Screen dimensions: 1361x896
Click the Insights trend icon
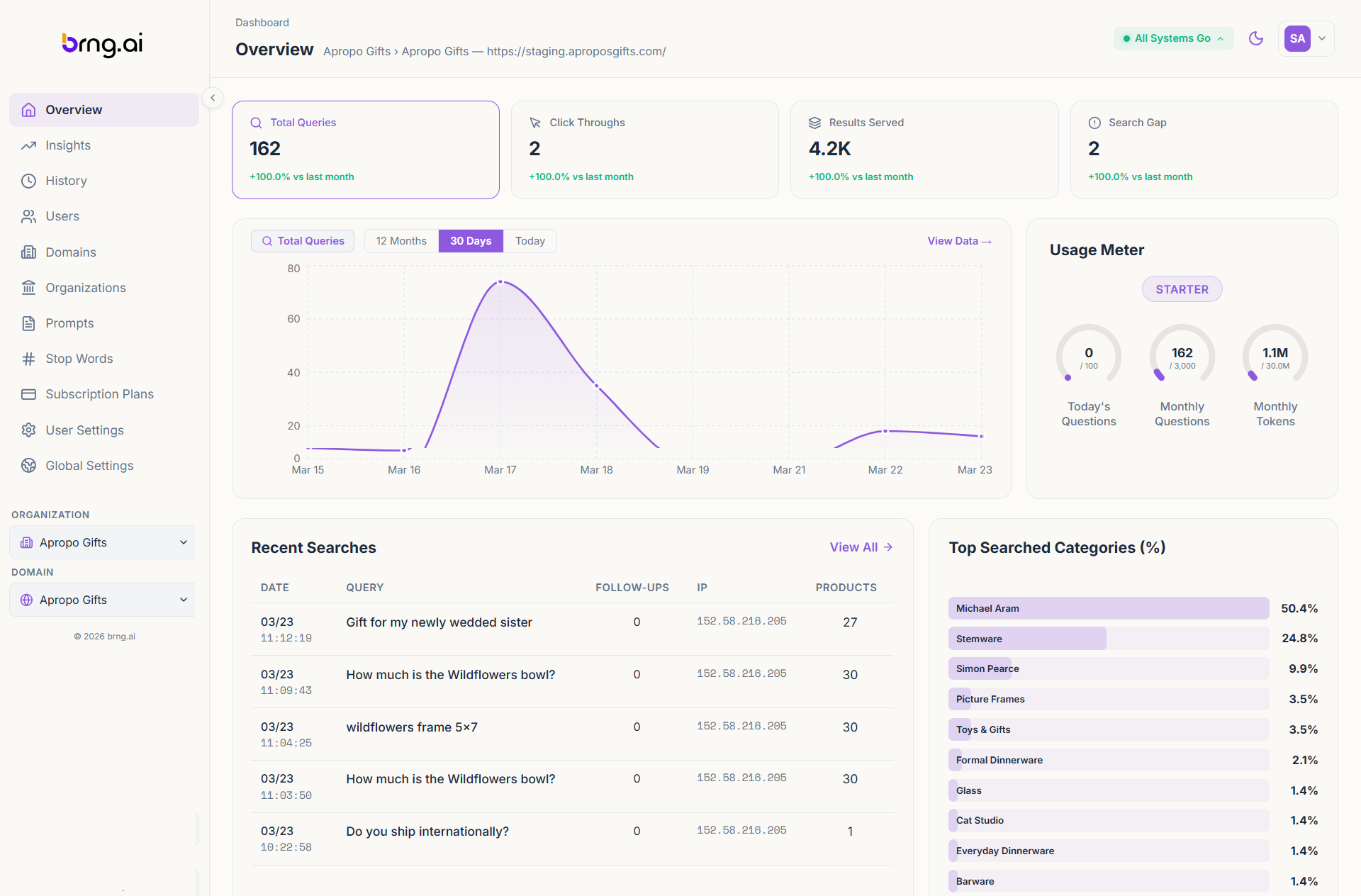click(x=28, y=145)
